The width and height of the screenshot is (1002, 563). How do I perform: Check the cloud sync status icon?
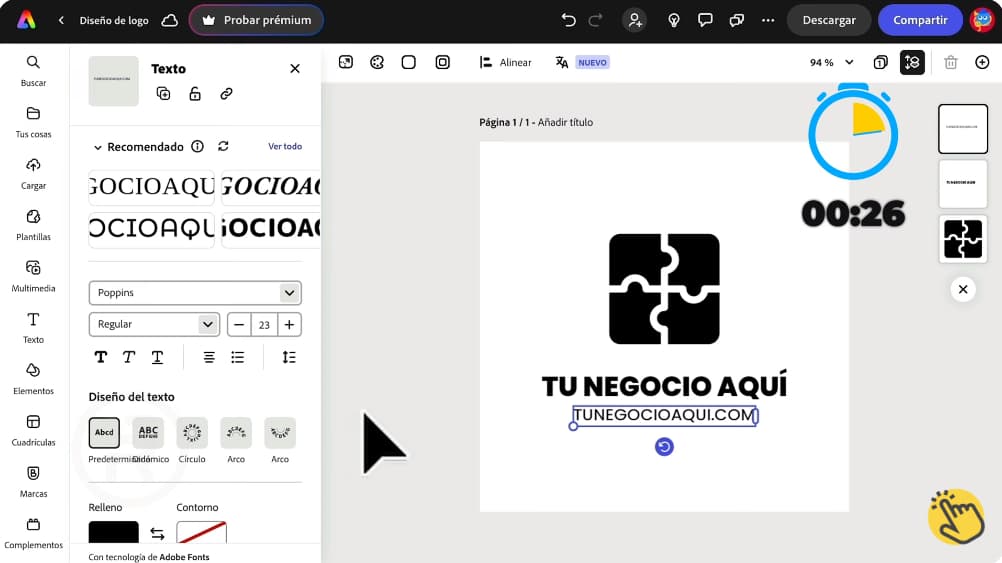pos(169,20)
